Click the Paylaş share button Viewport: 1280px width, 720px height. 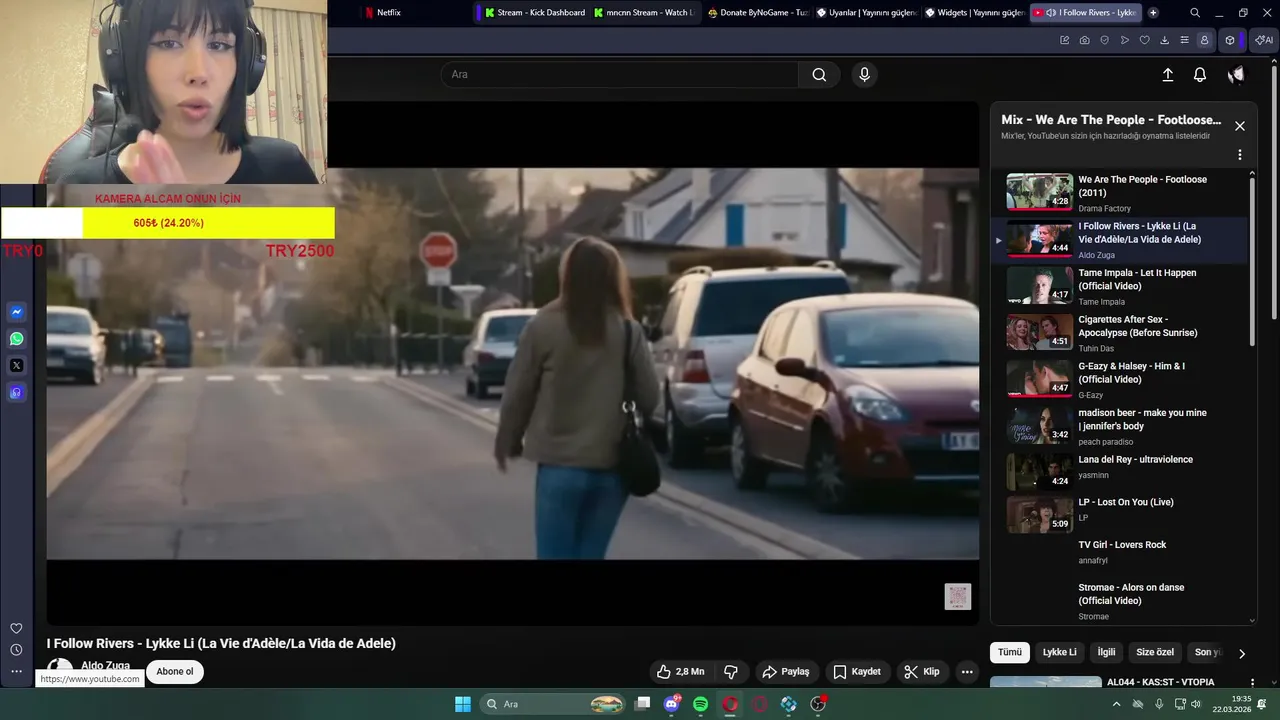[x=785, y=672]
